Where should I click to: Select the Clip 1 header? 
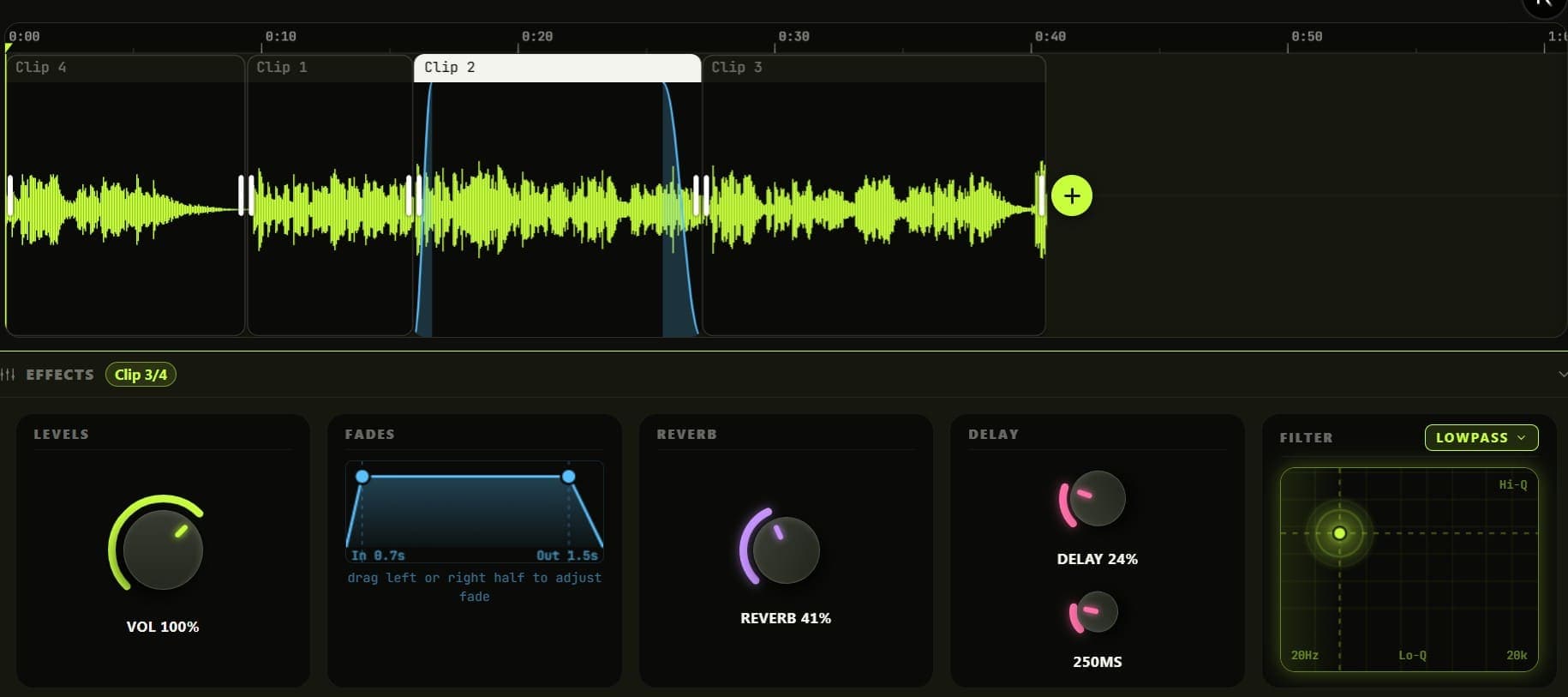tap(330, 68)
